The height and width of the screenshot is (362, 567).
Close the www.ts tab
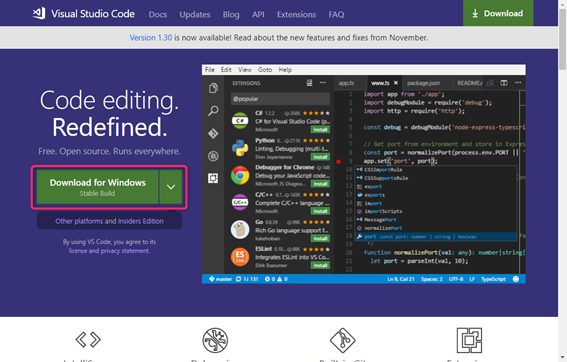(x=396, y=83)
